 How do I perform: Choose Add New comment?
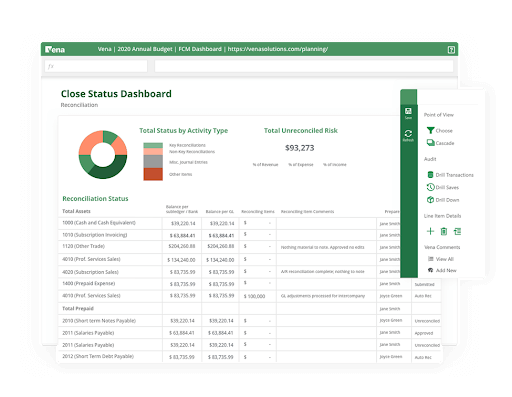pos(446,270)
